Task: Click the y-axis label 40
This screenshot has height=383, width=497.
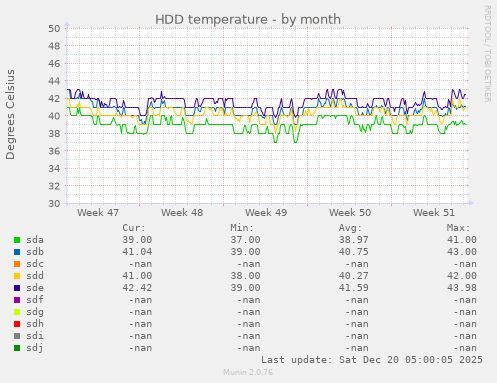Action: 54,116
